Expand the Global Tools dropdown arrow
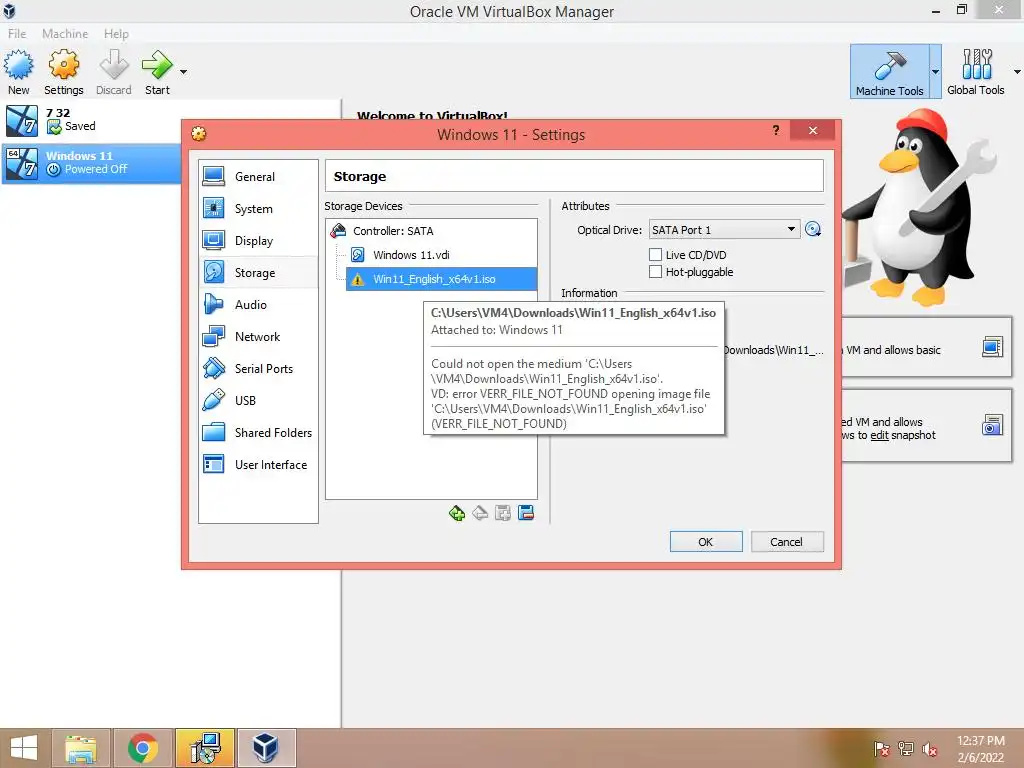The height and width of the screenshot is (768, 1024). tap(1017, 72)
